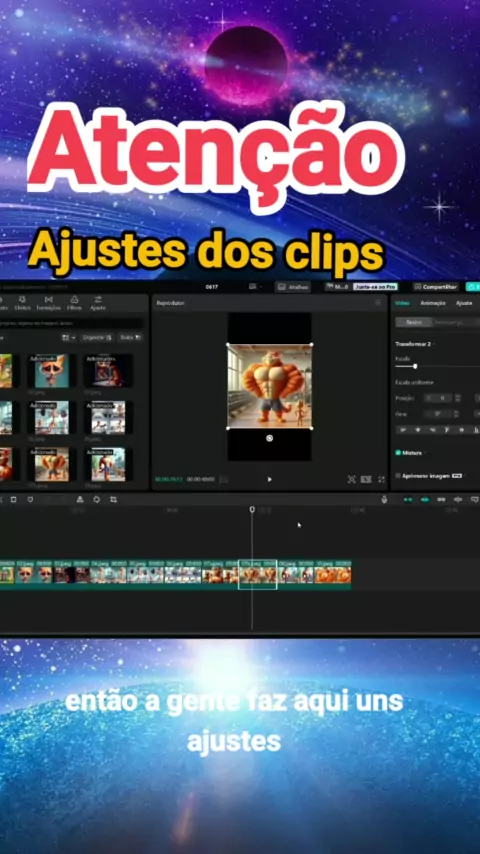Viewport: 480px width, 854px height.
Task: Click the rotate handle below the preview image
Action: 269,438
